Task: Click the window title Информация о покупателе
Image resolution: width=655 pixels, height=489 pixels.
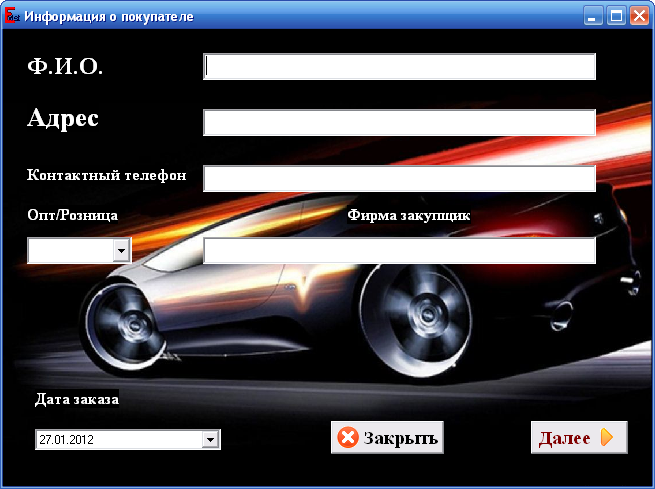Action: pos(109,17)
